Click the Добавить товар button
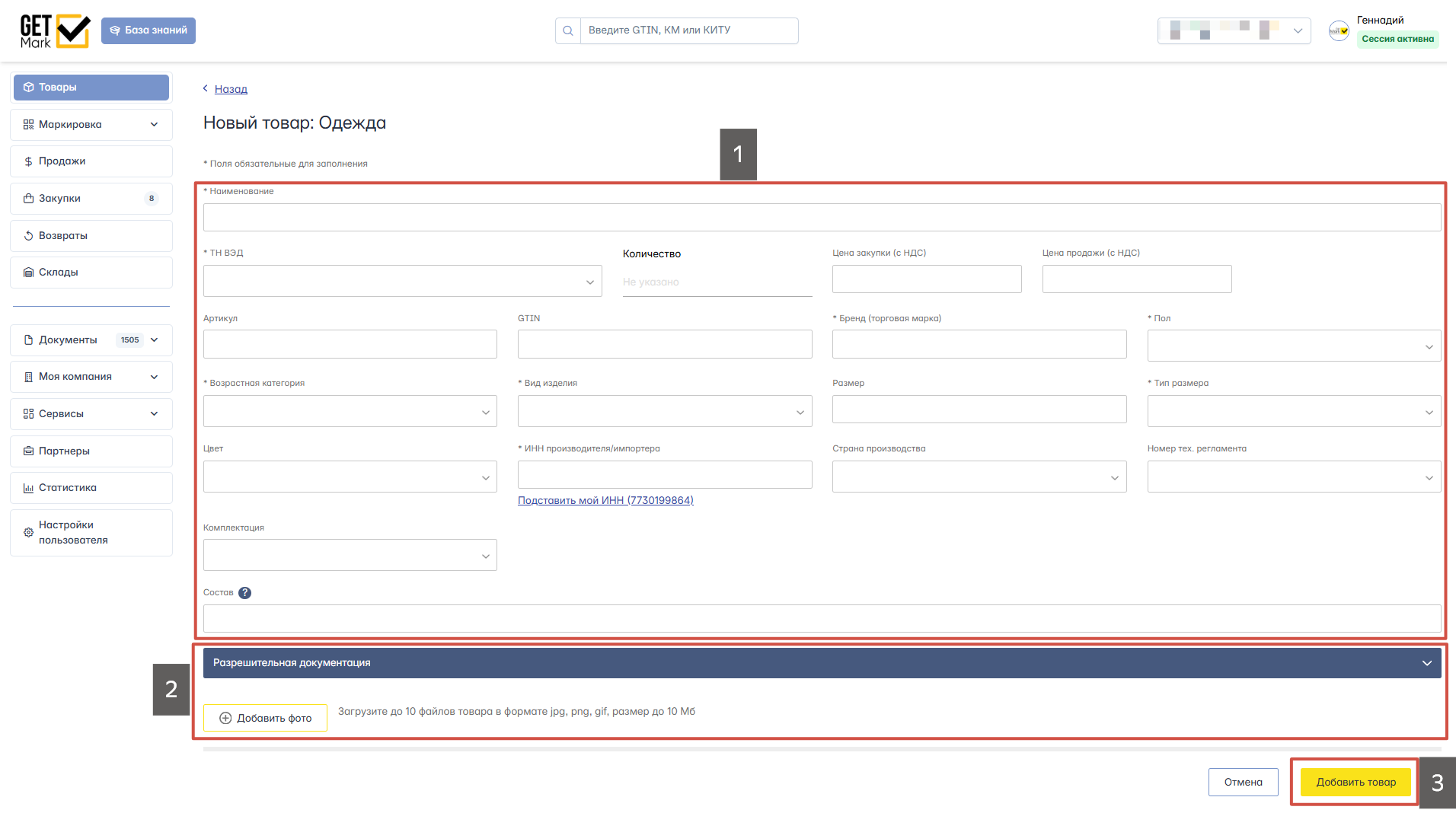 [1355, 783]
